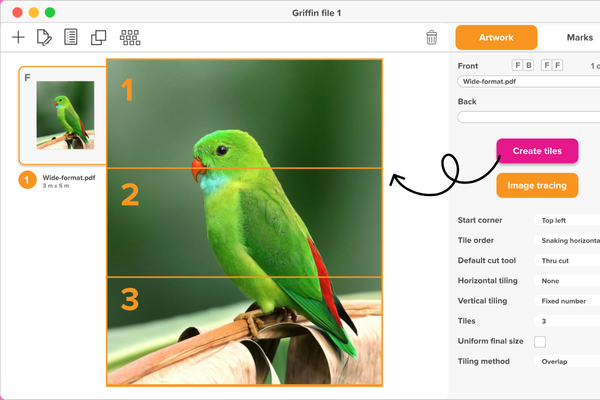Enable Uniform final size checkbox
The image size is (600, 400).
(540, 341)
